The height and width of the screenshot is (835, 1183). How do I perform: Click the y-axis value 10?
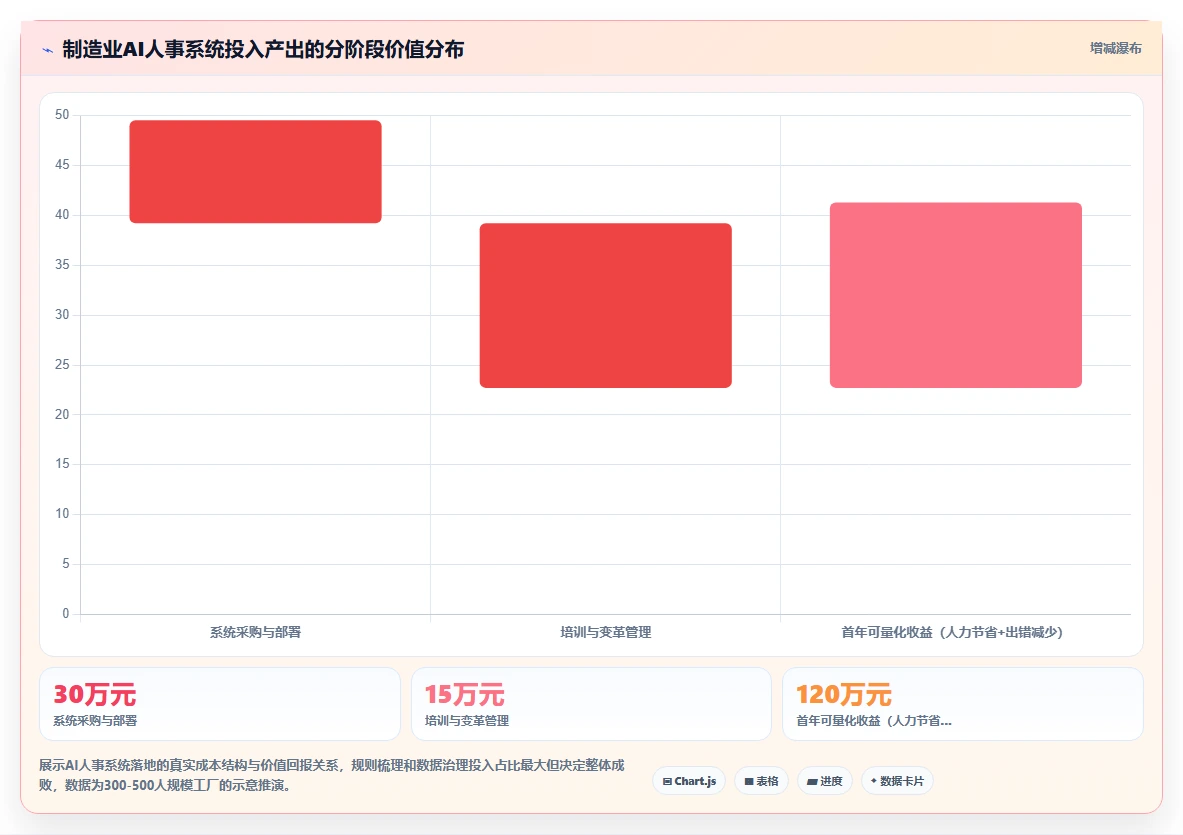[x=62, y=514]
